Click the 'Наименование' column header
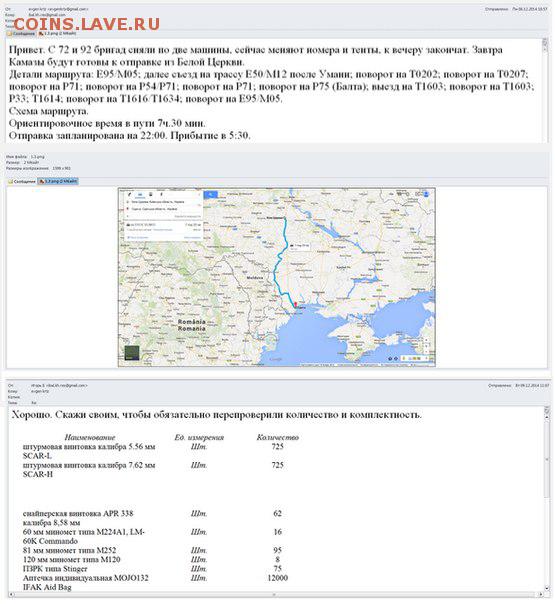The height and width of the screenshot is (604, 555). [x=90, y=437]
